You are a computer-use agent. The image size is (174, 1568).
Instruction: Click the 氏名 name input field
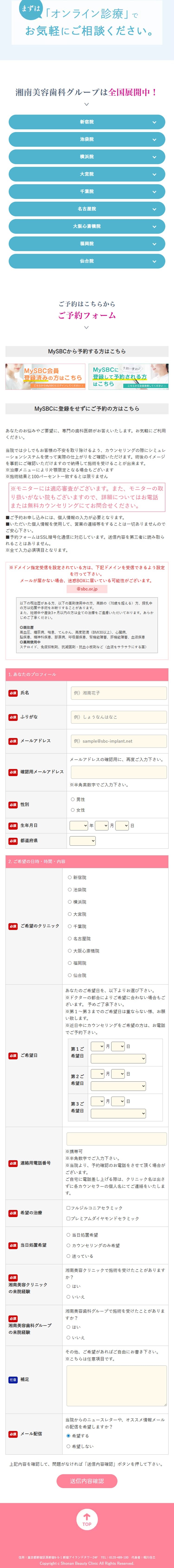pyautogui.click(x=119, y=693)
